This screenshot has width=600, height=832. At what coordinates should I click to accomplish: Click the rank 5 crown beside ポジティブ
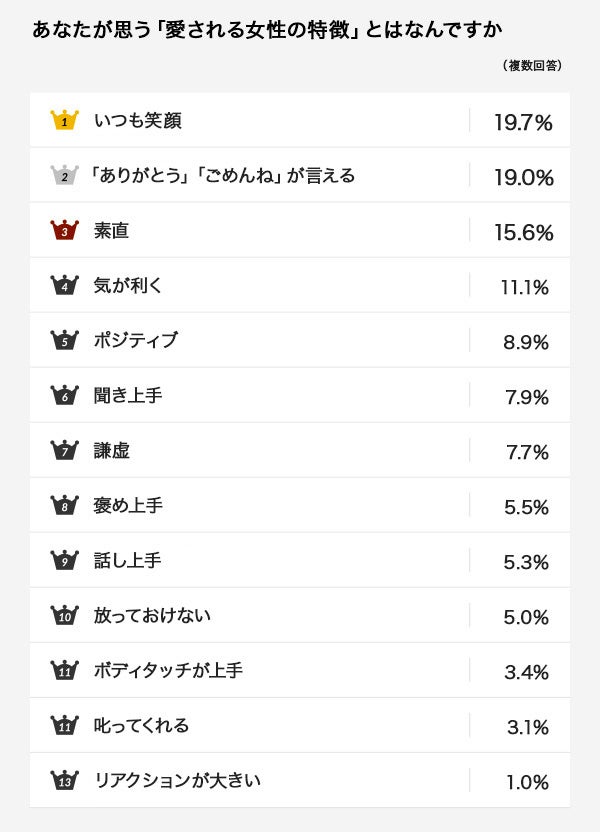click(64, 340)
